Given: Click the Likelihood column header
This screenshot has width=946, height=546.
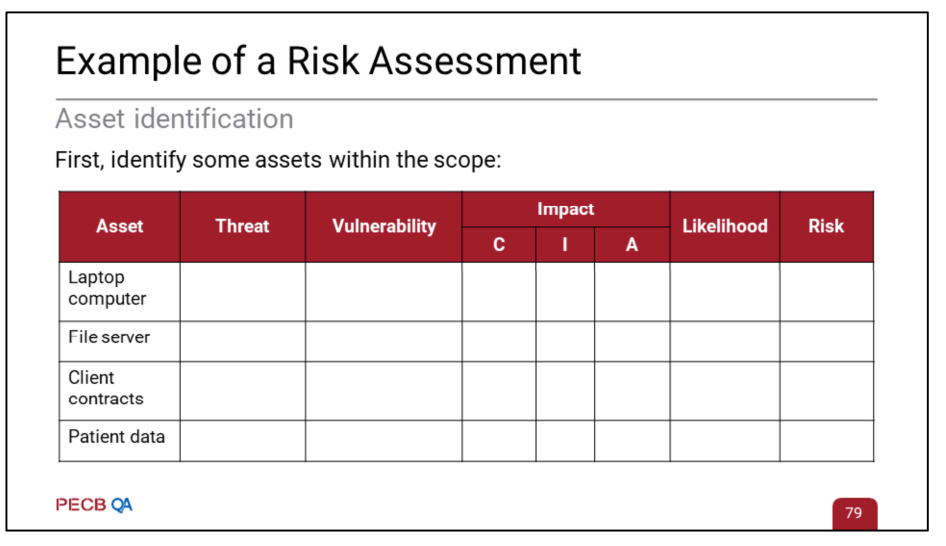Looking at the screenshot, I should coord(725,227).
